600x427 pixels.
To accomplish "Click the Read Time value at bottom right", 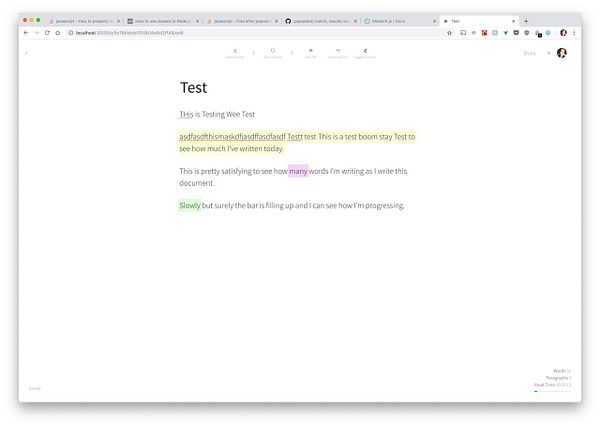I will click(x=563, y=385).
